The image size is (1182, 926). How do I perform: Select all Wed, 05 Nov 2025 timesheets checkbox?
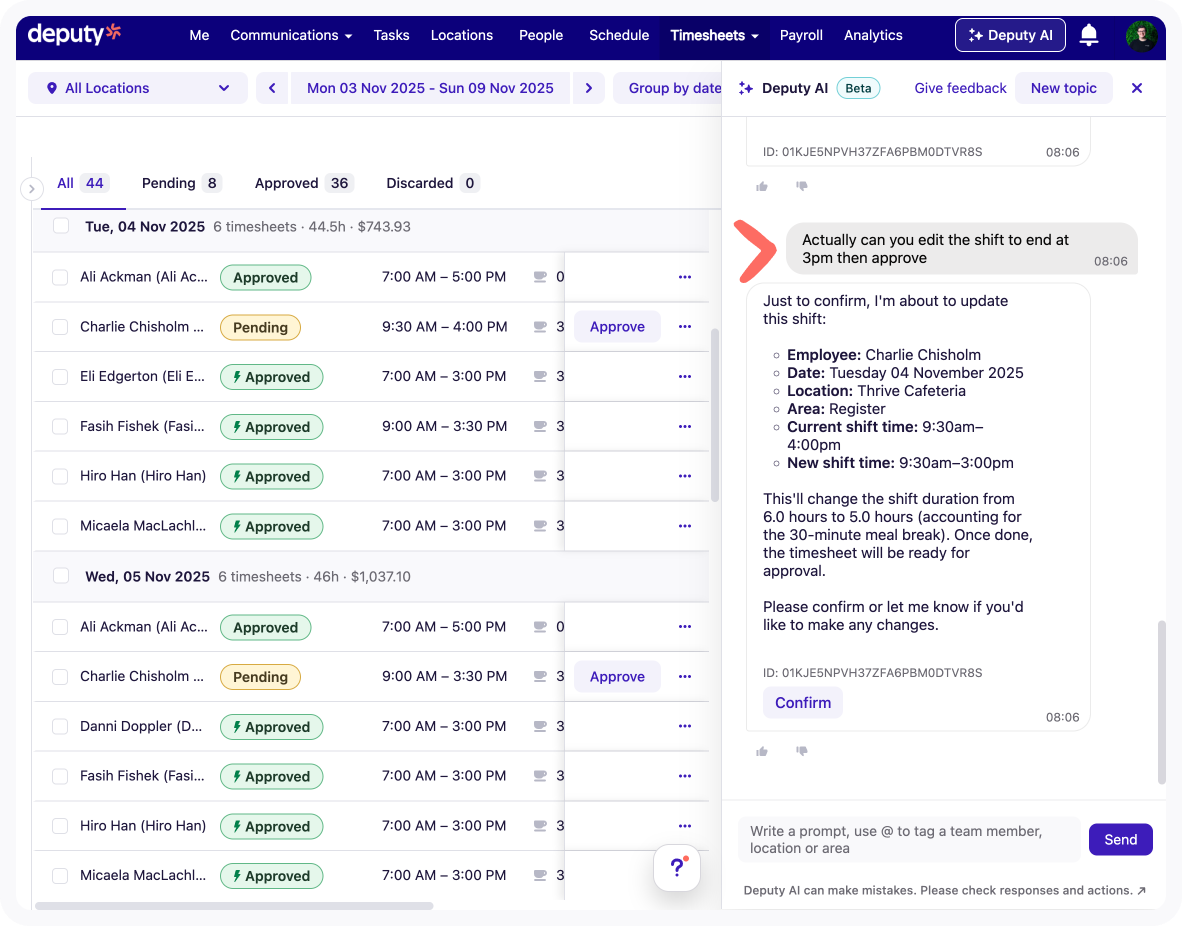pyautogui.click(x=61, y=576)
